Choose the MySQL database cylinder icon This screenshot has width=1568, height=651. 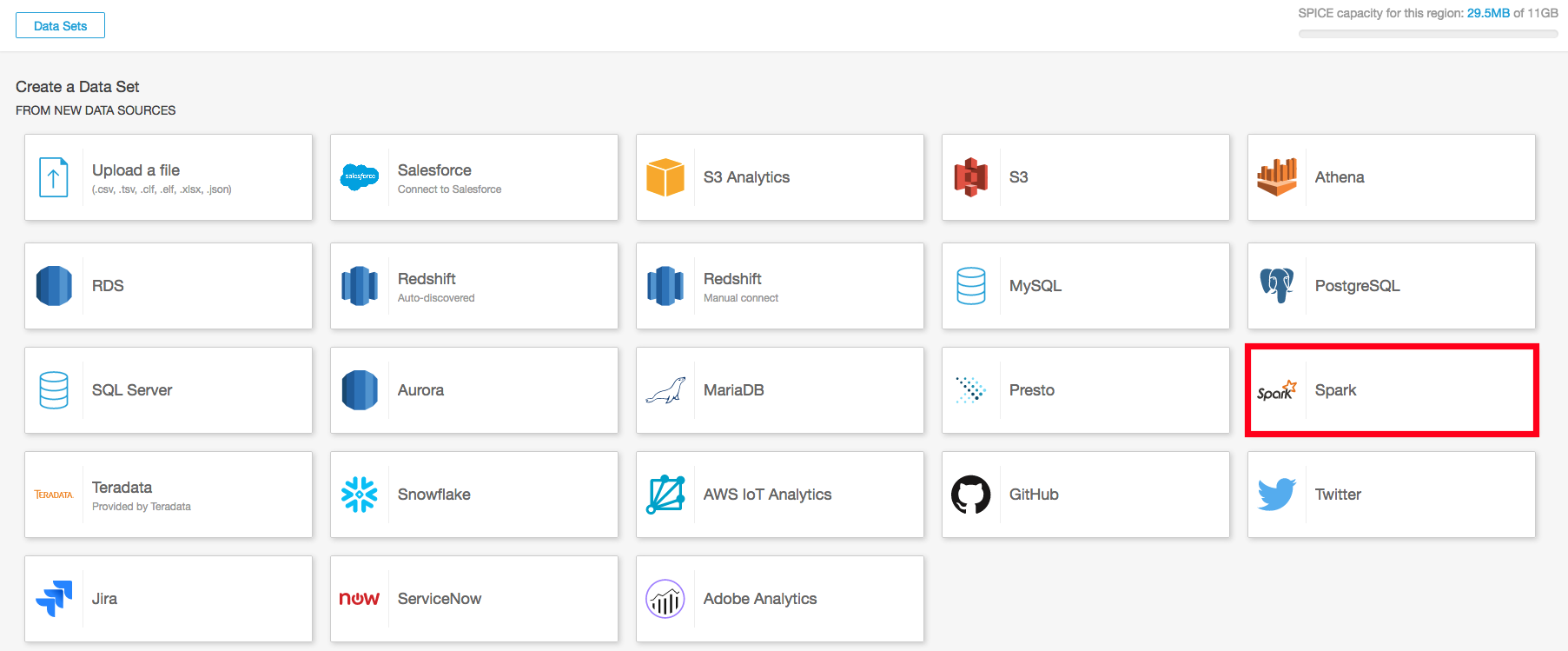point(971,286)
